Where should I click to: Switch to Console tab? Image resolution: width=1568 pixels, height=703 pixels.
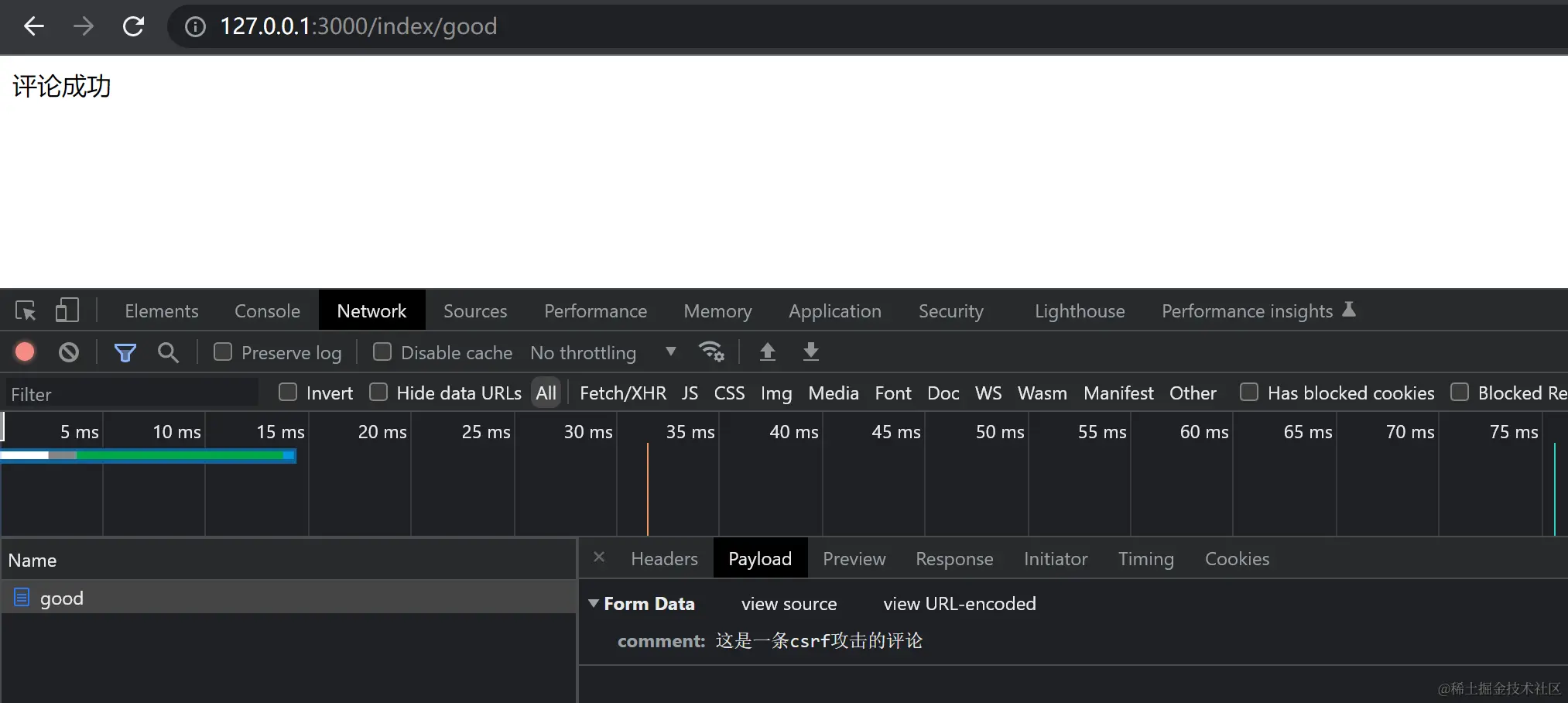[267, 310]
